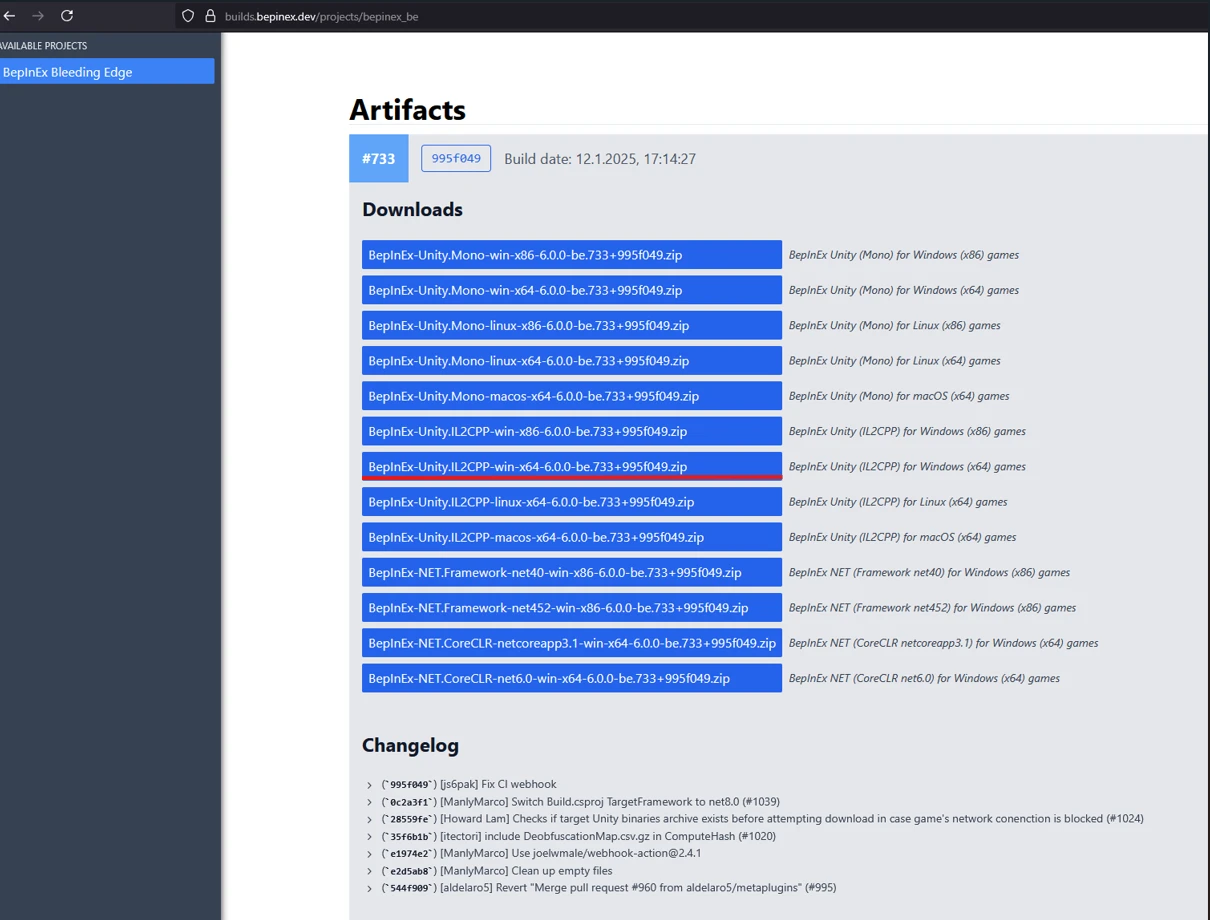1210x920 pixels.
Task: Download BepInEx-Unity.Mono-linux-x64 zip
Action: pos(572,361)
